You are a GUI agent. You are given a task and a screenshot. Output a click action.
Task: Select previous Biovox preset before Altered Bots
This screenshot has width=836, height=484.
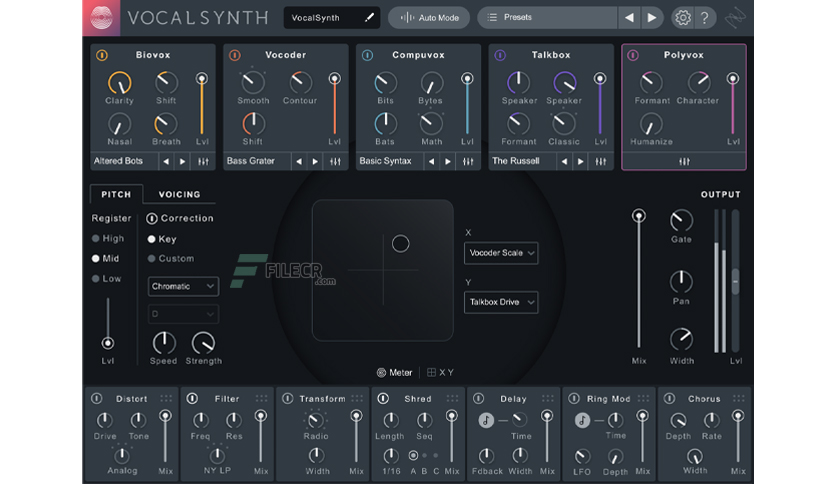point(166,161)
